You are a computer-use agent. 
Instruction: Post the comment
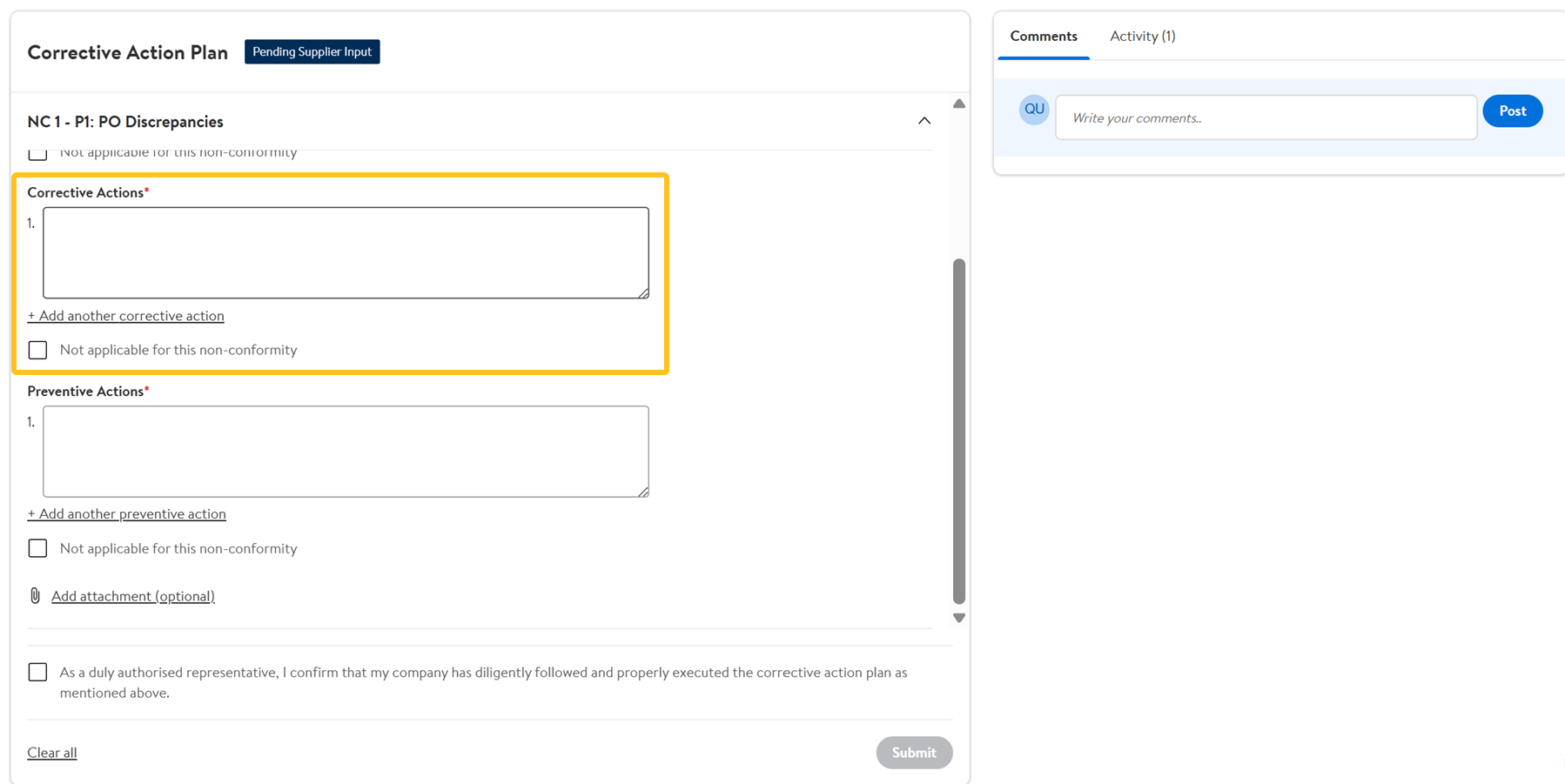[x=1512, y=111]
